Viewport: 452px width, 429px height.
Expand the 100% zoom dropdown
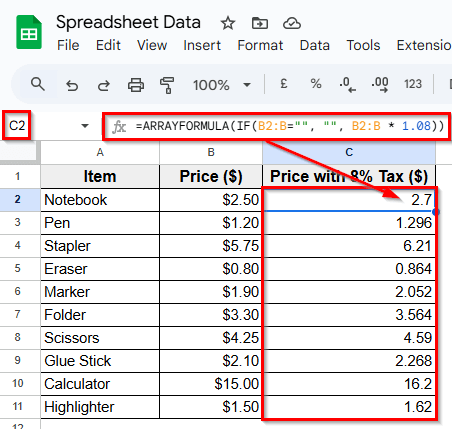(x=247, y=85)
